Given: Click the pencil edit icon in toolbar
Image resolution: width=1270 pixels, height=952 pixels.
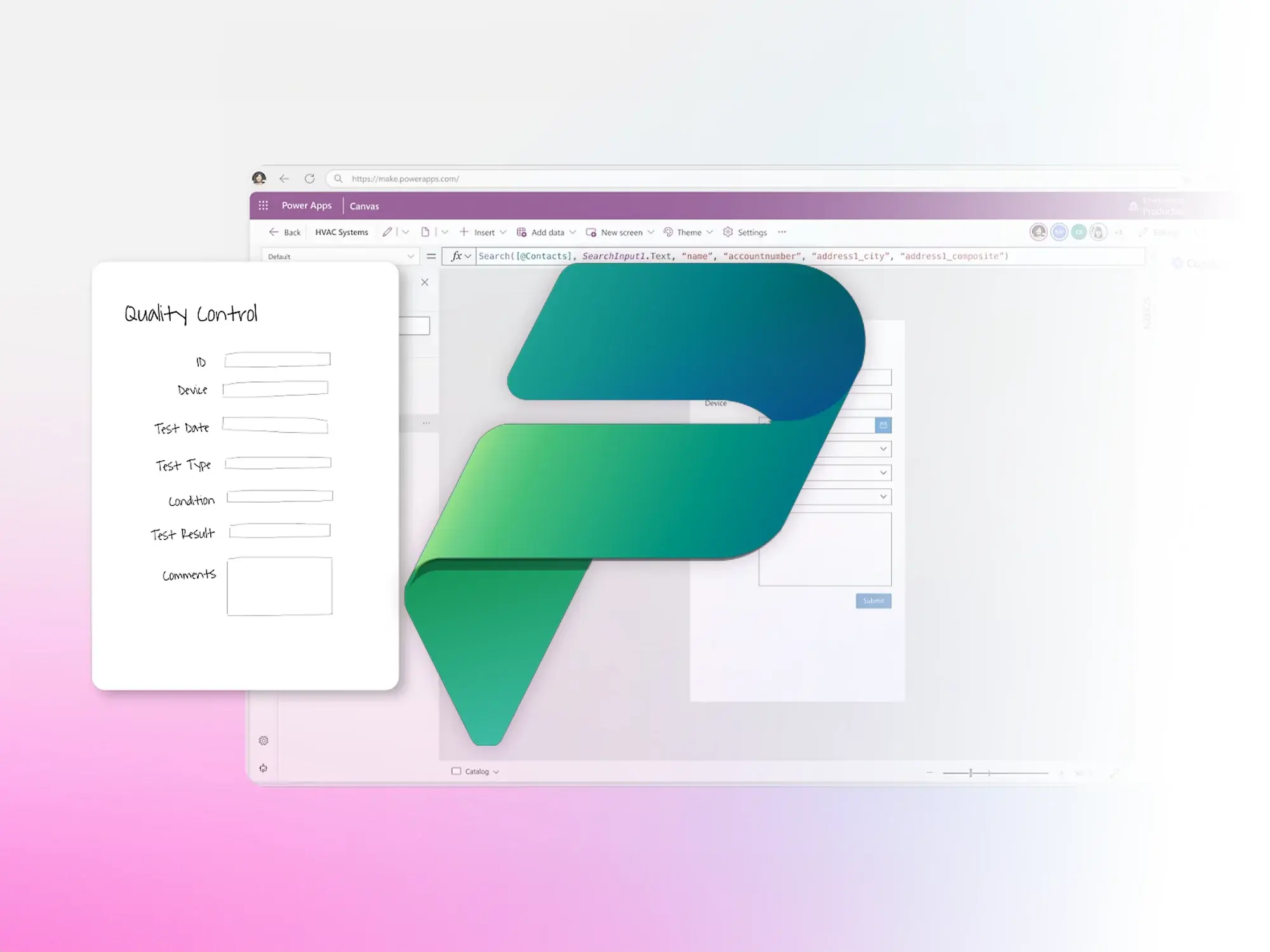Looking at the screenshot, I should tap(387, 232).
